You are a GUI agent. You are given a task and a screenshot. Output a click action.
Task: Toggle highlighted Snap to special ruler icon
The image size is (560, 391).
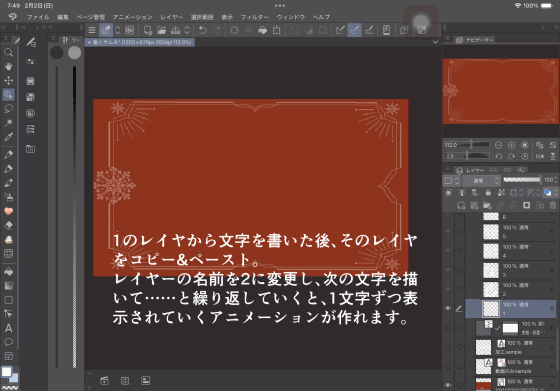355,30
